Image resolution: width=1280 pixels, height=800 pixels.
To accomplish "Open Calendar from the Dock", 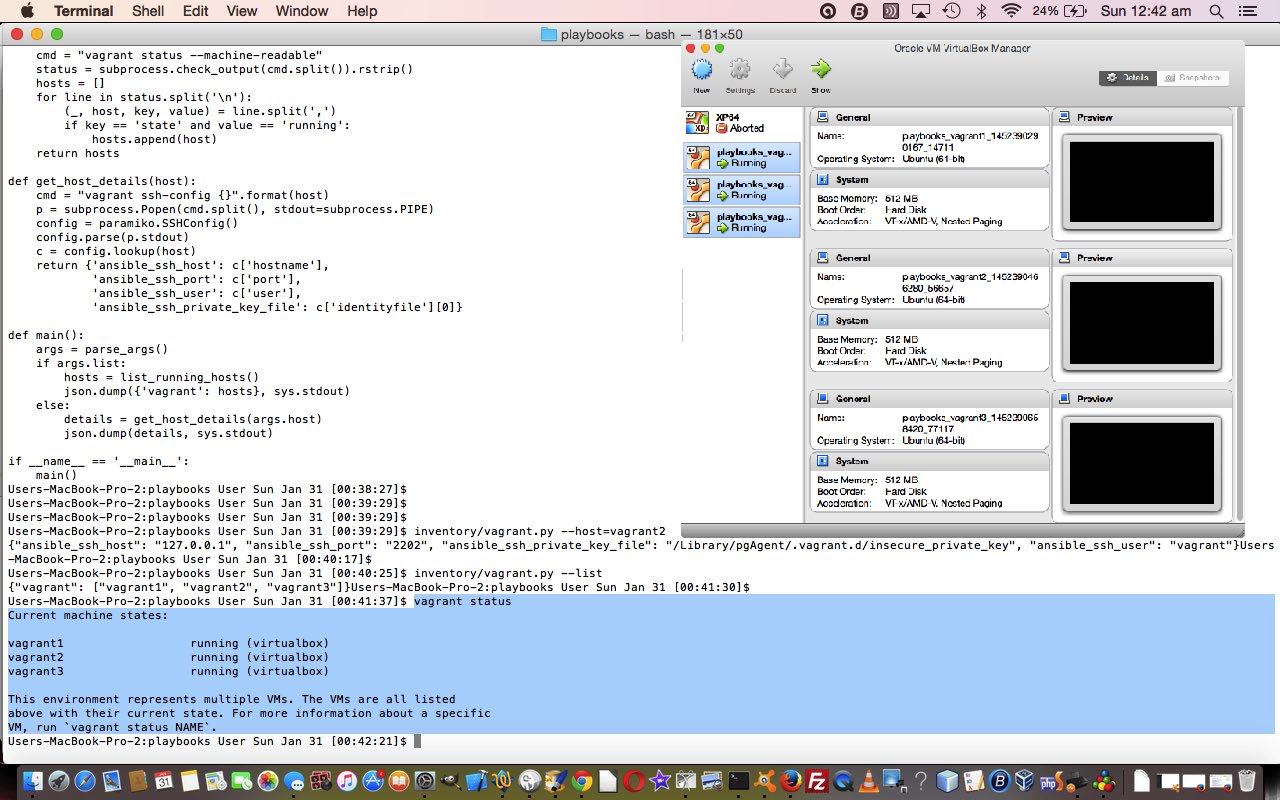I will click(x=164, y=779).
